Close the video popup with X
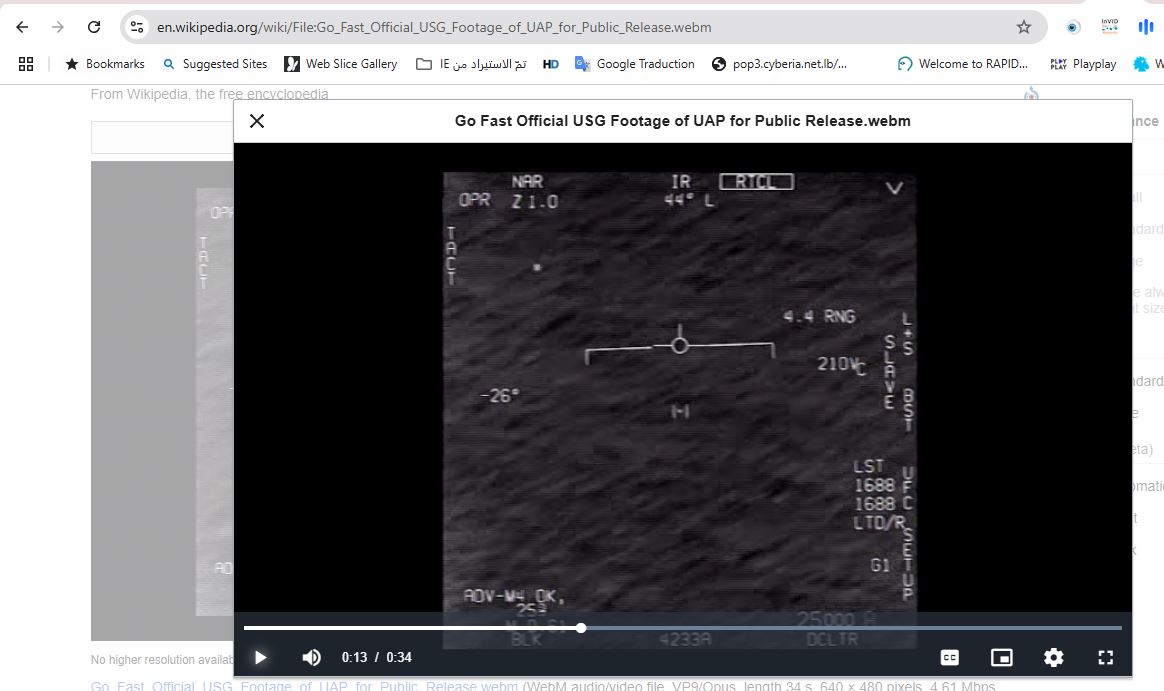This screenshot has width=1164, height=691. (x=257, y=121)
